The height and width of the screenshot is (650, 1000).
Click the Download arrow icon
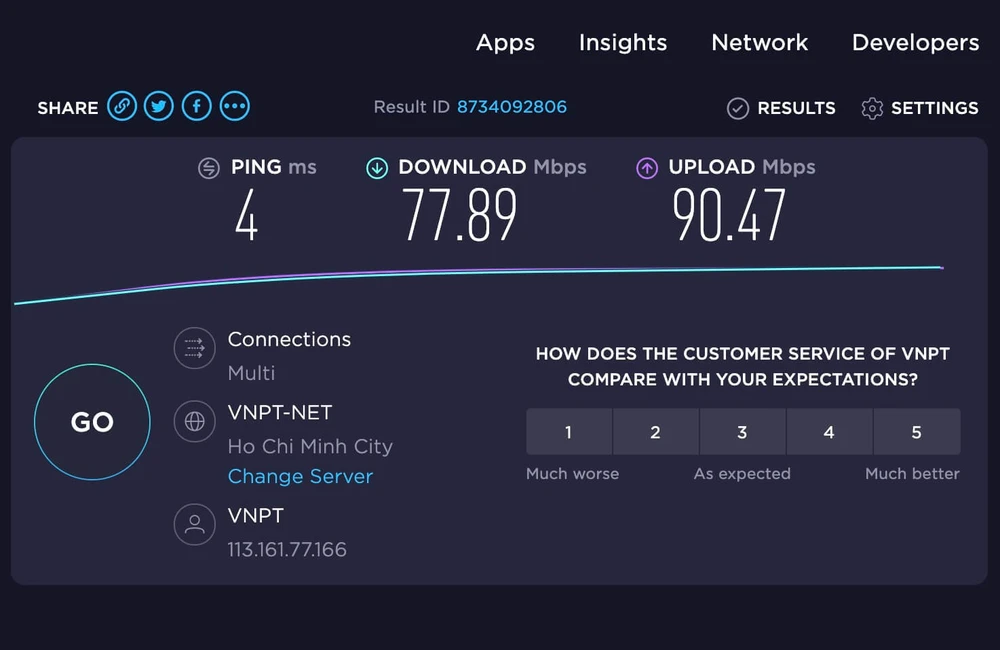point(377,168)
